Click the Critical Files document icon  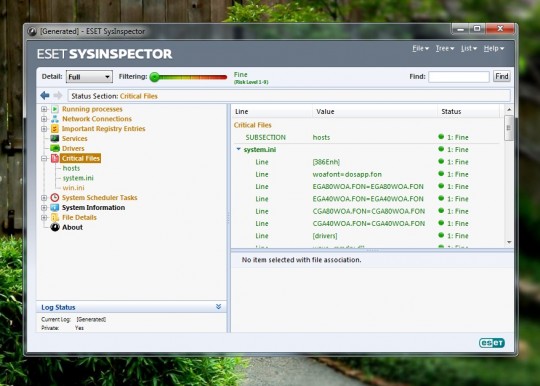(54, 158)
